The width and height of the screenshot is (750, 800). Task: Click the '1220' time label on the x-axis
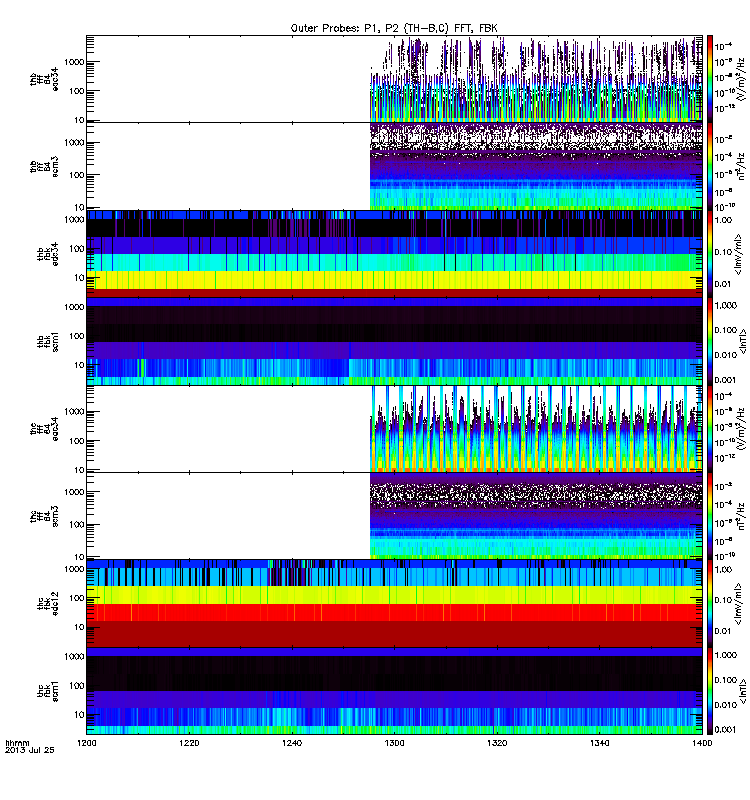[189, 743]
